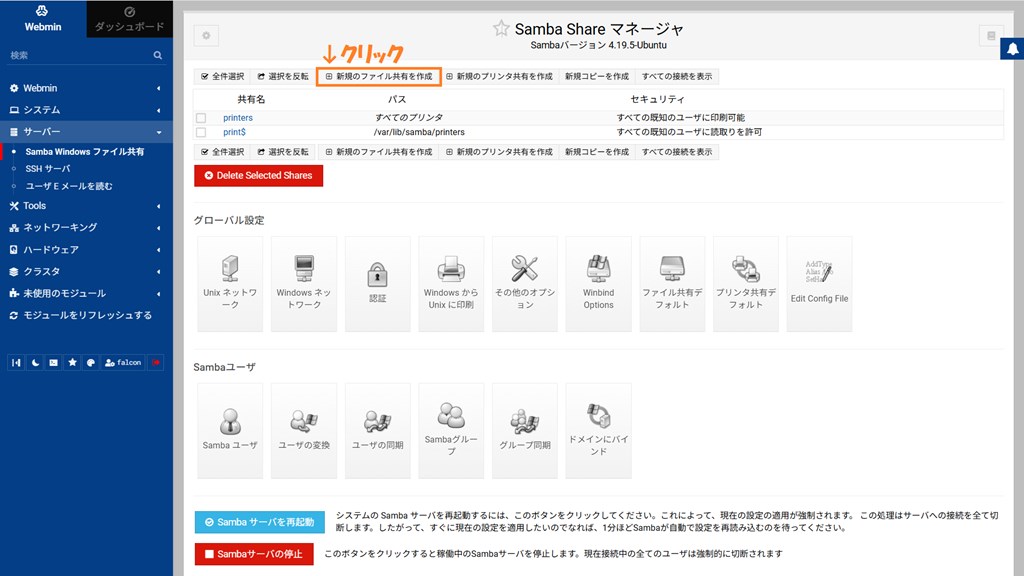Open Winbind Options icon
This screenshot has width=1024, height=576.
598,283
